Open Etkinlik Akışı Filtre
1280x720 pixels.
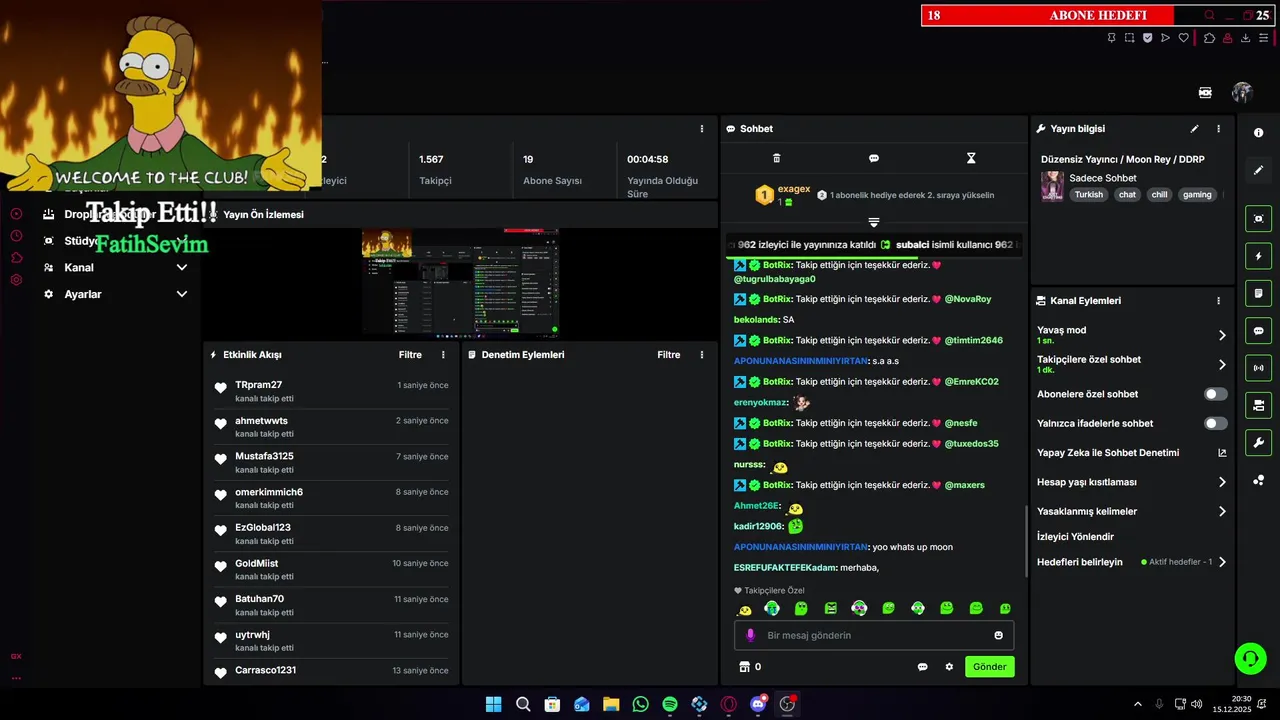coord(410,355)
